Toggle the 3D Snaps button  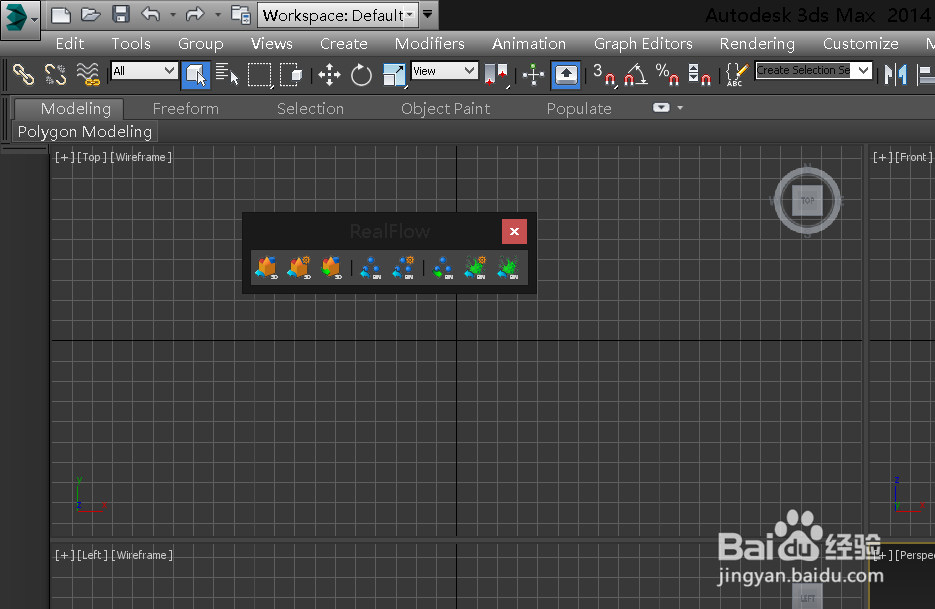[604, 75]
